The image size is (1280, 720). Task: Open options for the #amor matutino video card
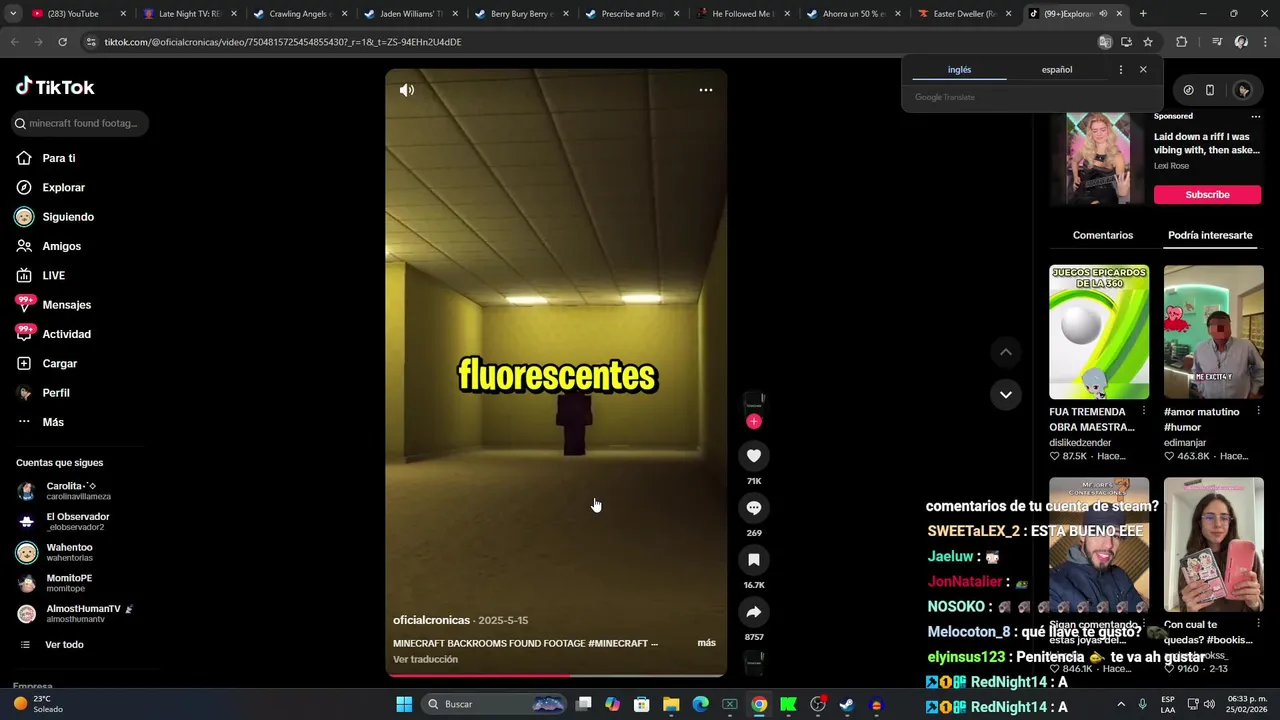[1258, 411]
